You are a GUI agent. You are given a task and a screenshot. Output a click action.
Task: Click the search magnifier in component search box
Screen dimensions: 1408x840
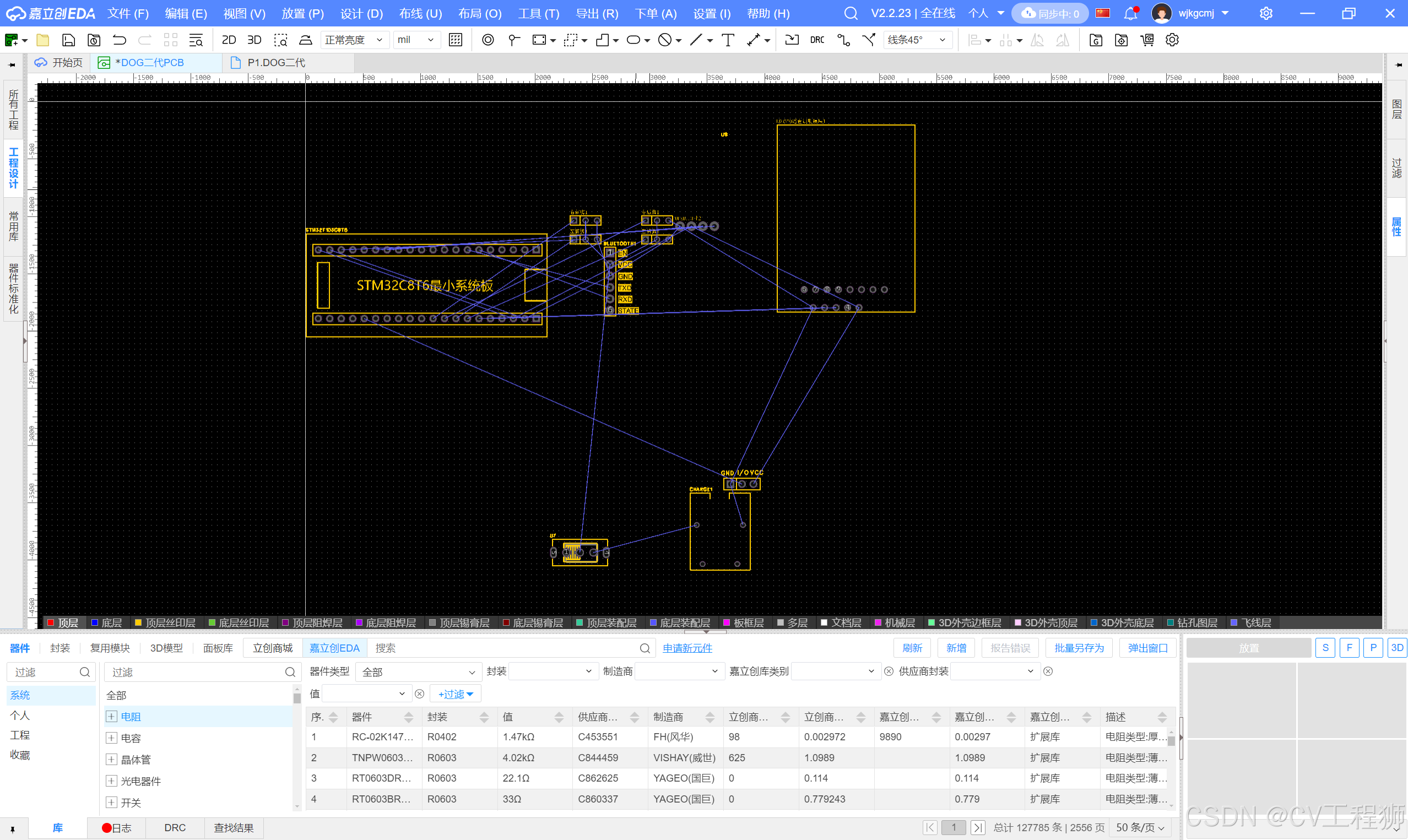coord(645,648)
